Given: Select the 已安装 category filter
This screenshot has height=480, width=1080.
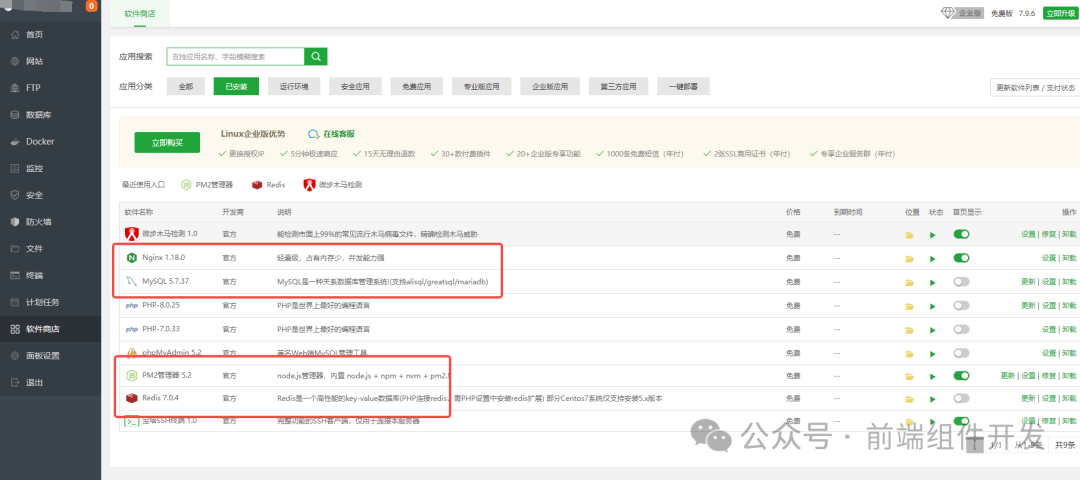Looking at the screenshot, I should pos(236,86).
